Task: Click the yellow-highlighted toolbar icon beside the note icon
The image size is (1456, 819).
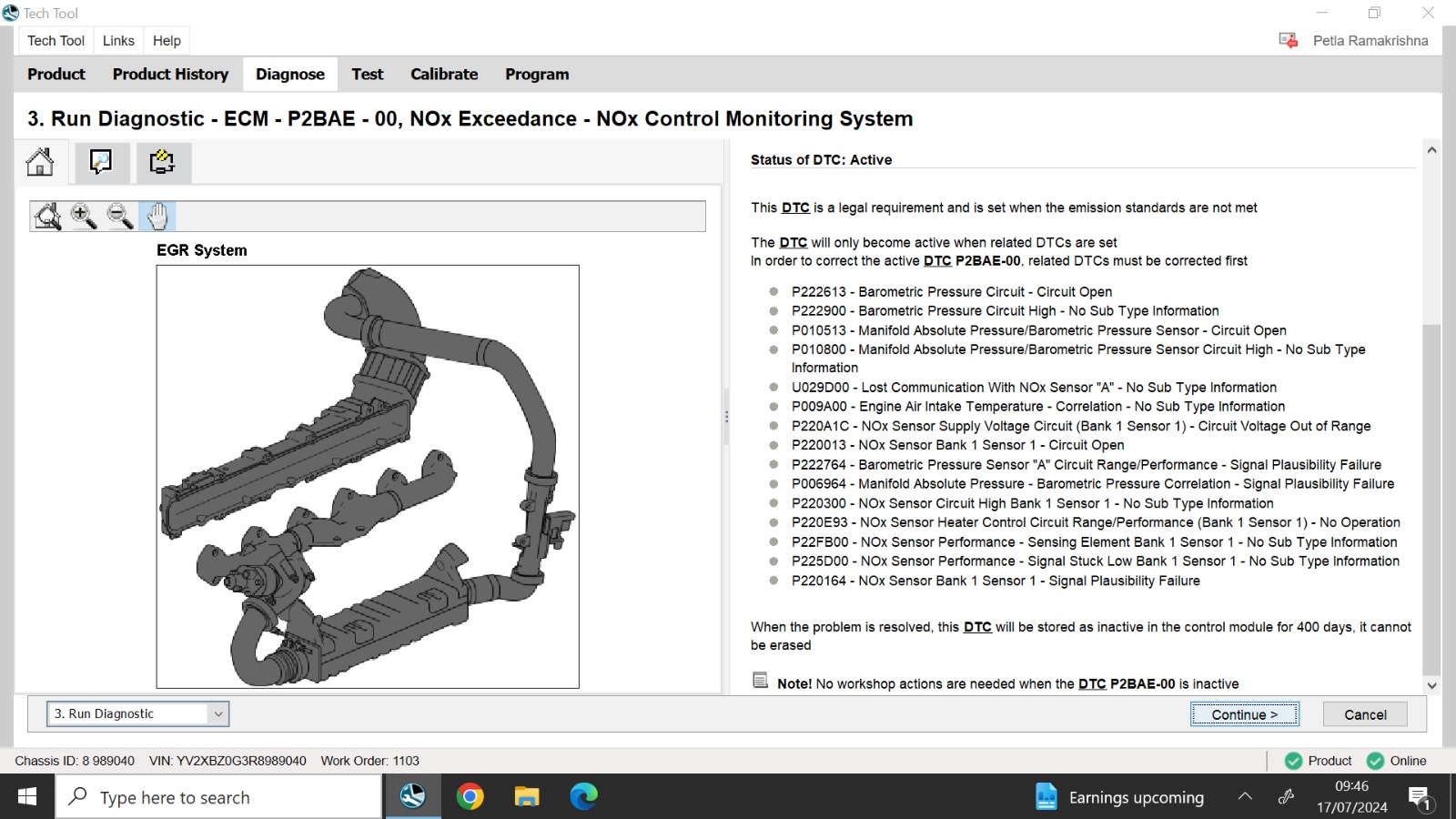Action: (162, 162)
